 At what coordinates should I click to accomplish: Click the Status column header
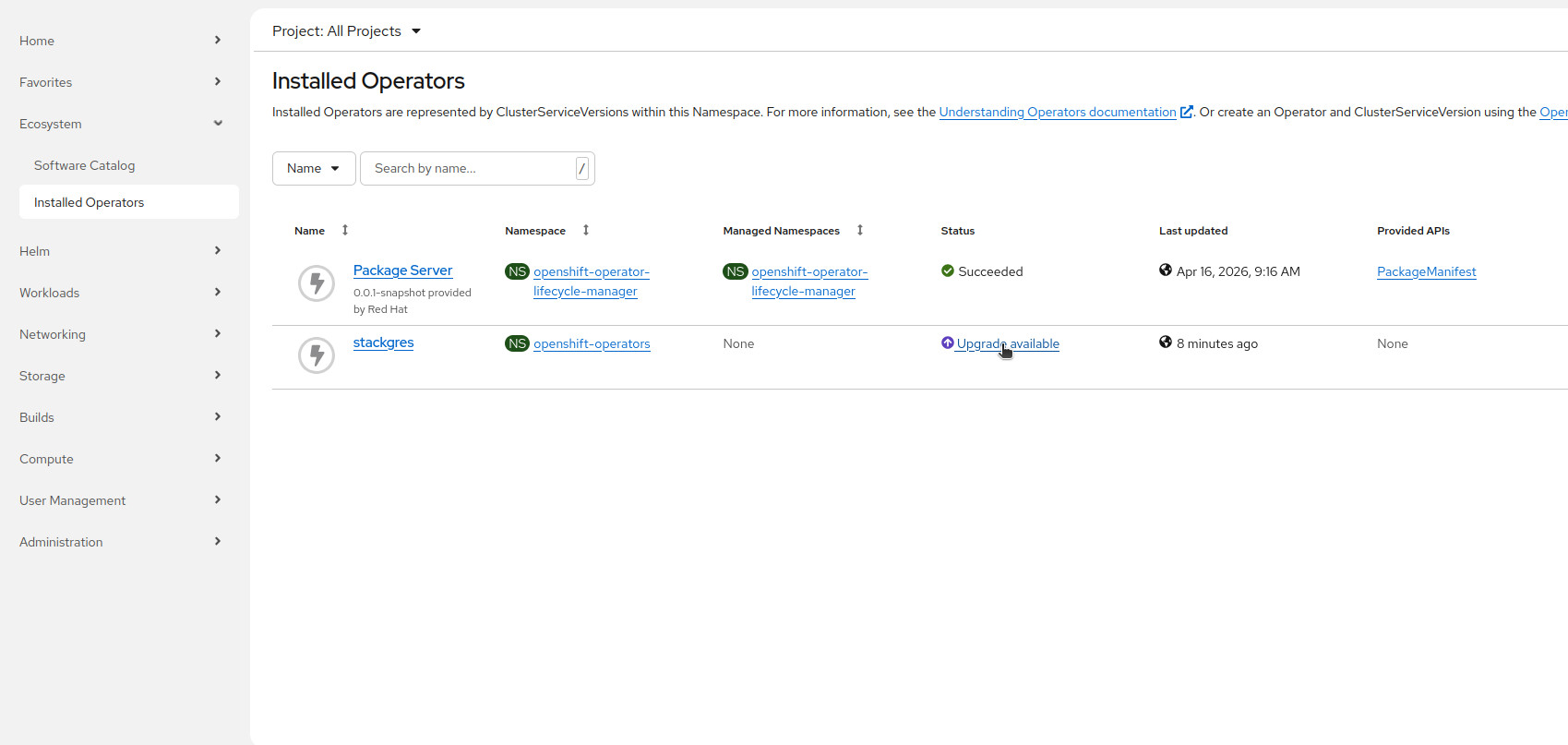tap(958, 231)
